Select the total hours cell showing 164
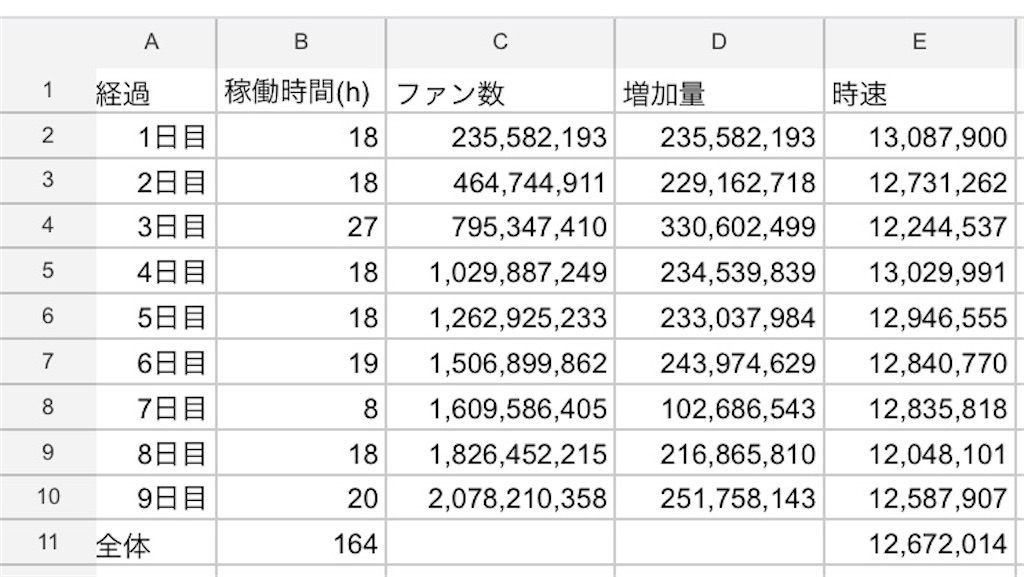1024x577 pixels. click(x=301, y=543)
